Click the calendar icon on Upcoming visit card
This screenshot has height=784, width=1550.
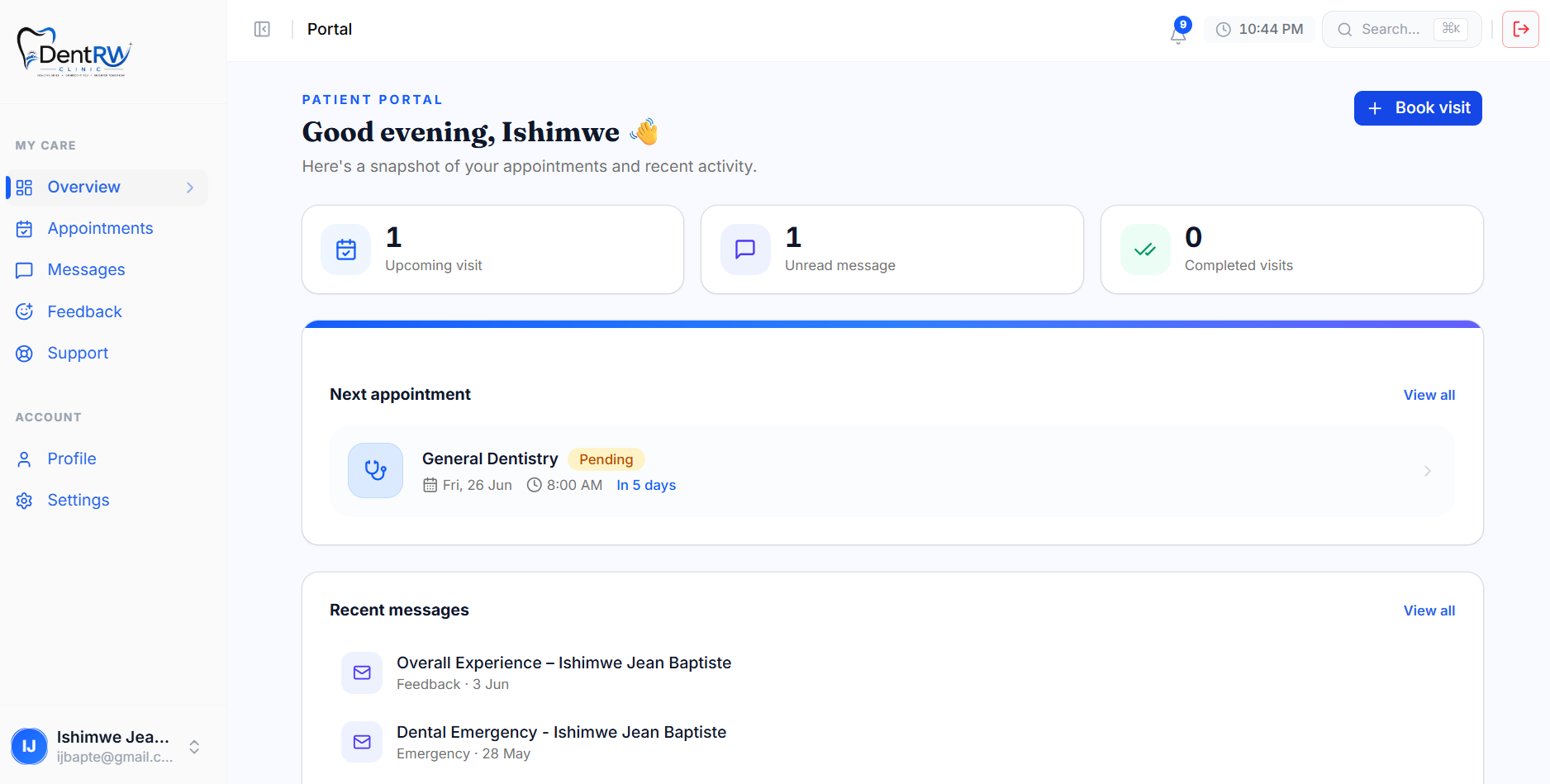tap(346, 249)
